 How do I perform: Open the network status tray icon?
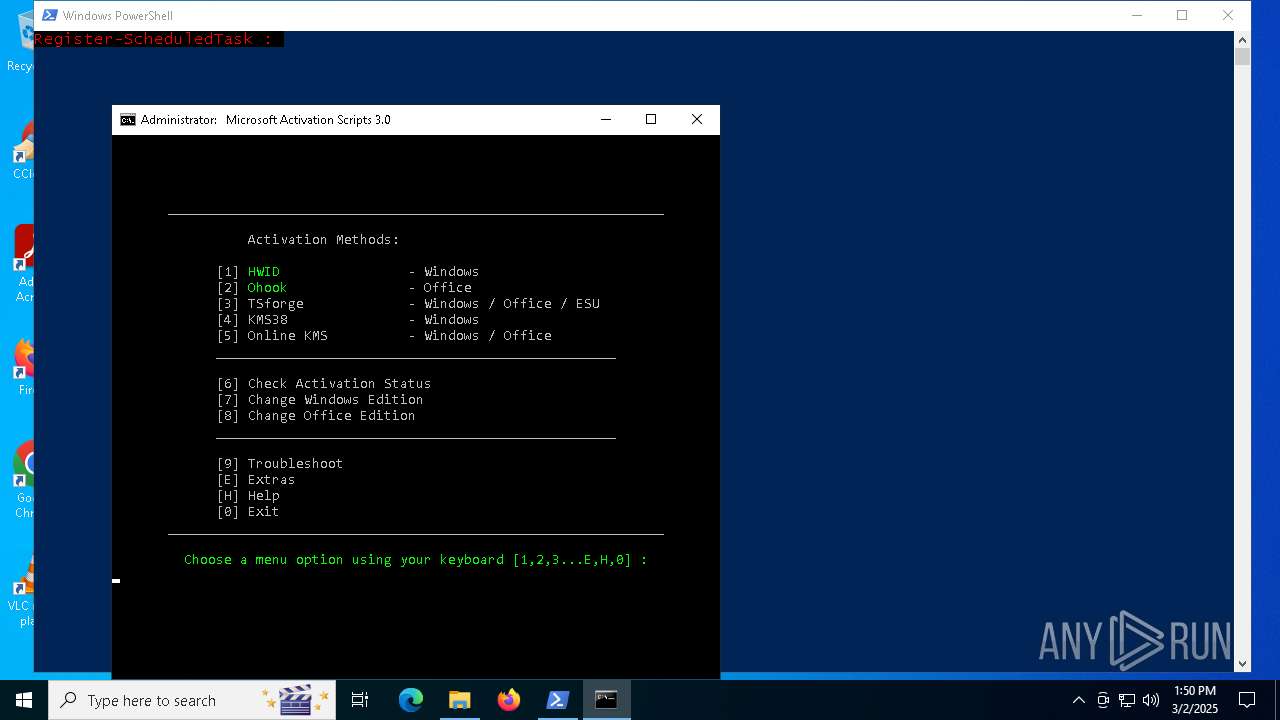1127,700
